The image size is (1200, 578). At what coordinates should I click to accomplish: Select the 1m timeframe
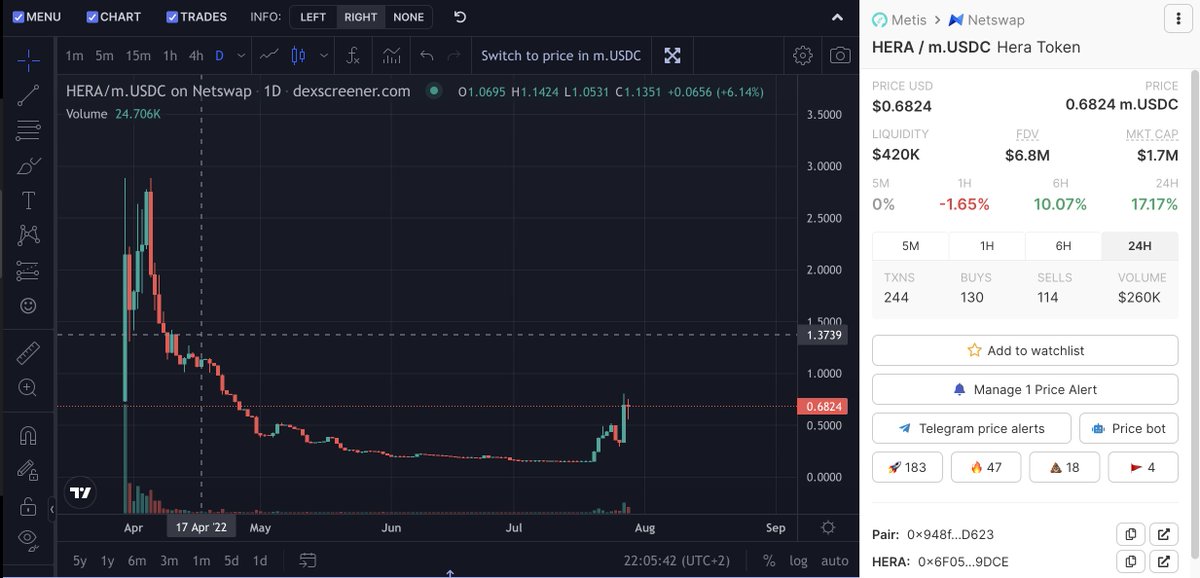click(x=74, y=56)
